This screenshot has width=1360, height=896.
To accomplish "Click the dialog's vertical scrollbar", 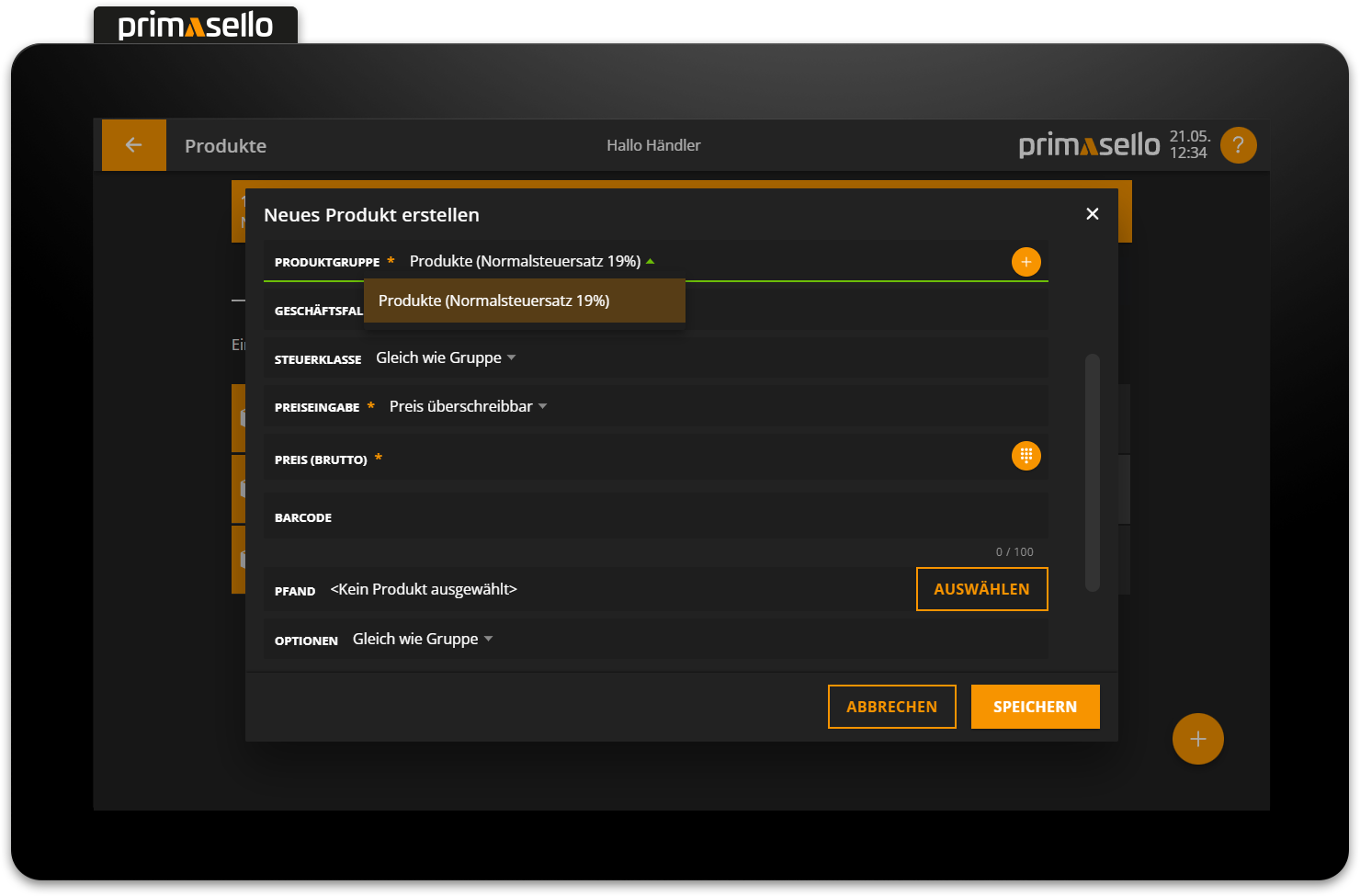I will click(x=1092, y=472).
